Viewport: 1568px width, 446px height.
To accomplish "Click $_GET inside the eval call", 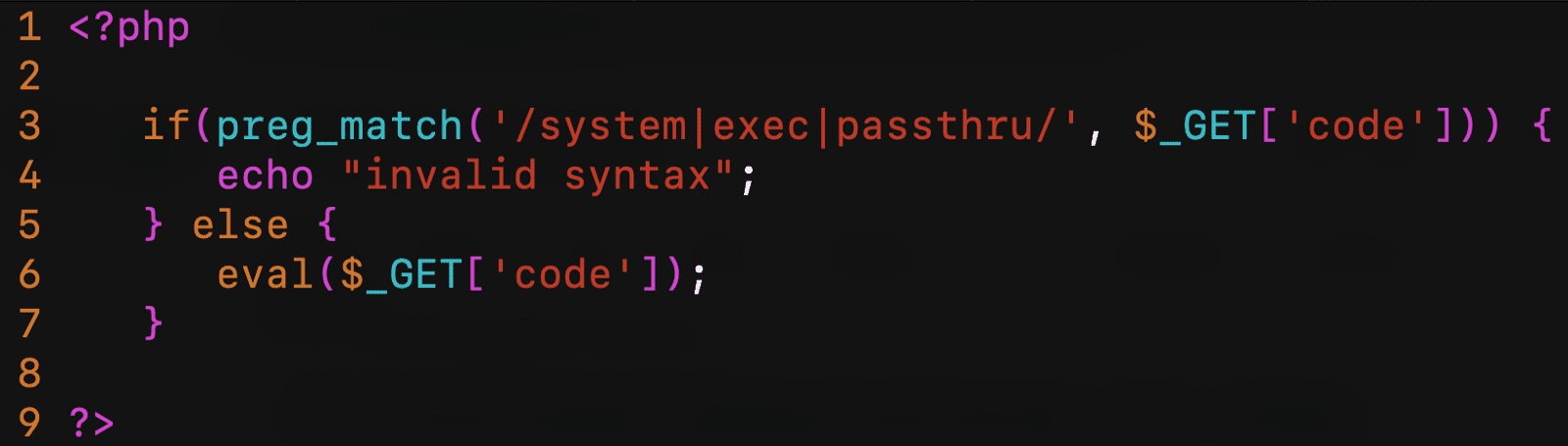I will point(402,275).
